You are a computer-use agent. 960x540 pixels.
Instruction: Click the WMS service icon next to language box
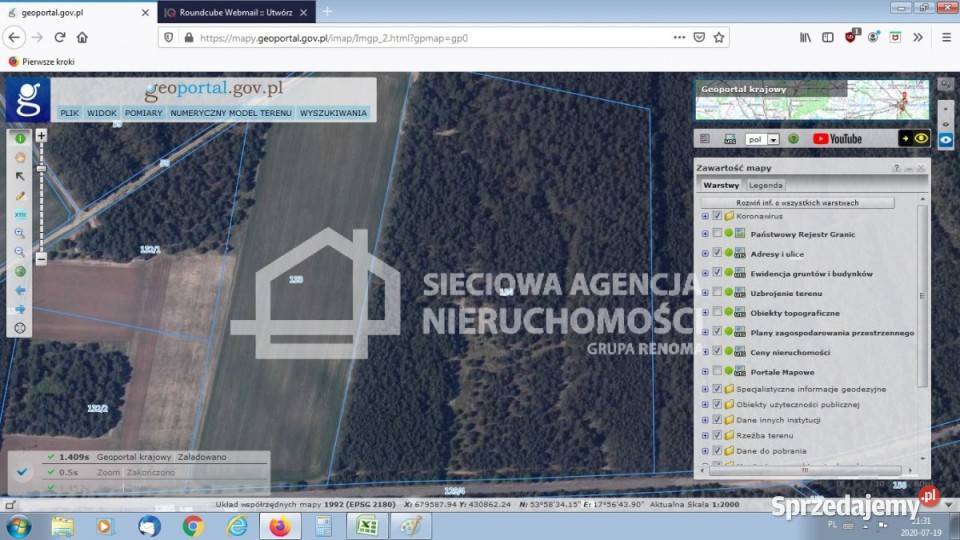coord(730,139)
